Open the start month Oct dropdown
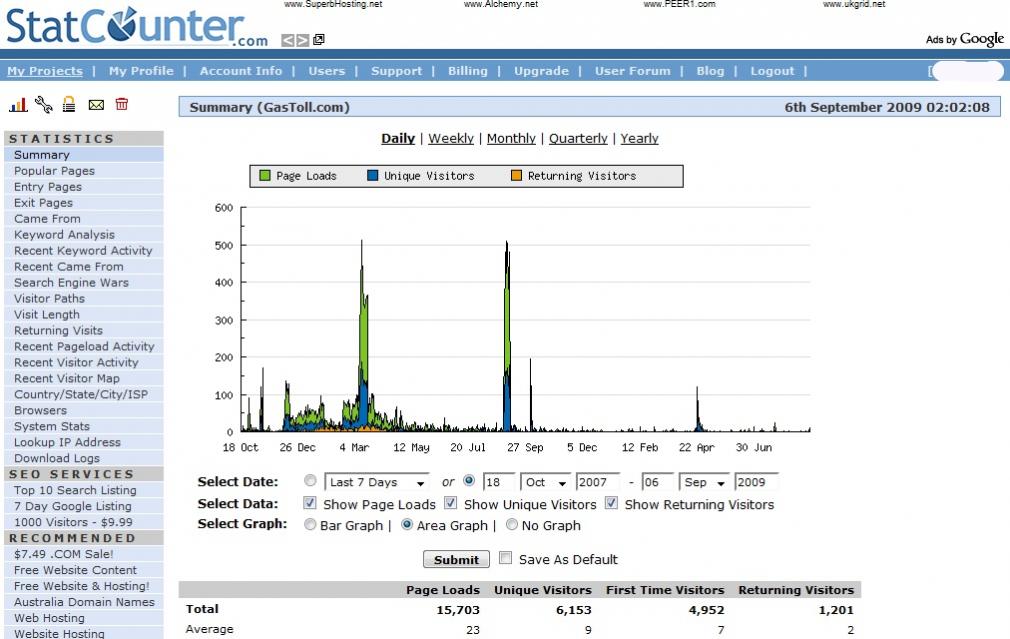1010x639 pixels. [545, 482]
